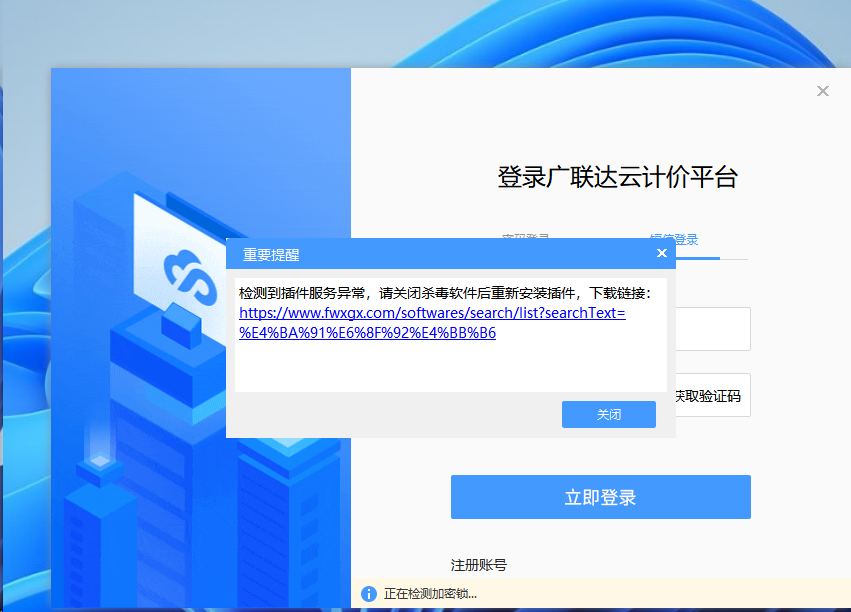The height and width of the screenshot is (612, 851).
Task: Open the fwxgx.com plugin download link
Action: (x=432, y=323)
